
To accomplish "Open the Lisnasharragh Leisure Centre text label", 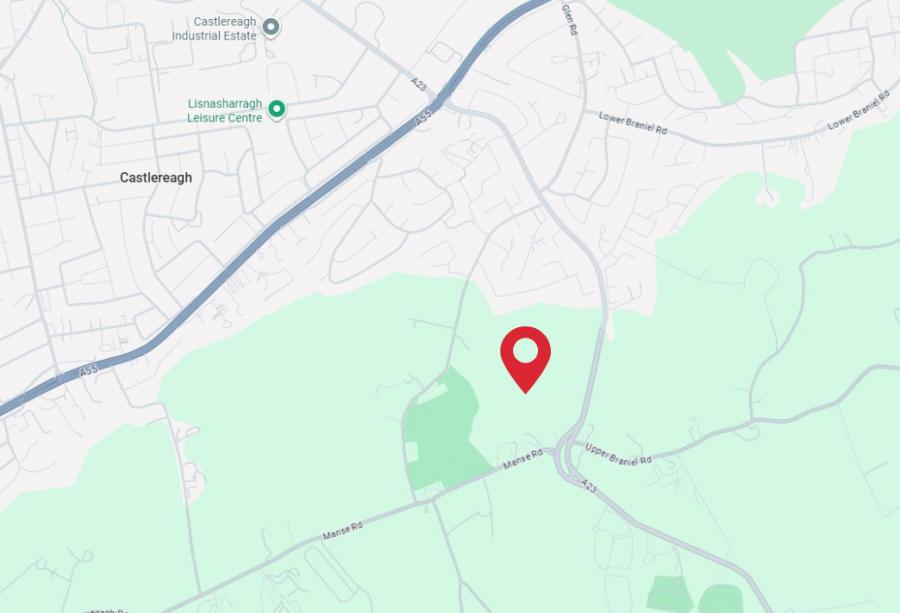I will [x=224, y=111].
